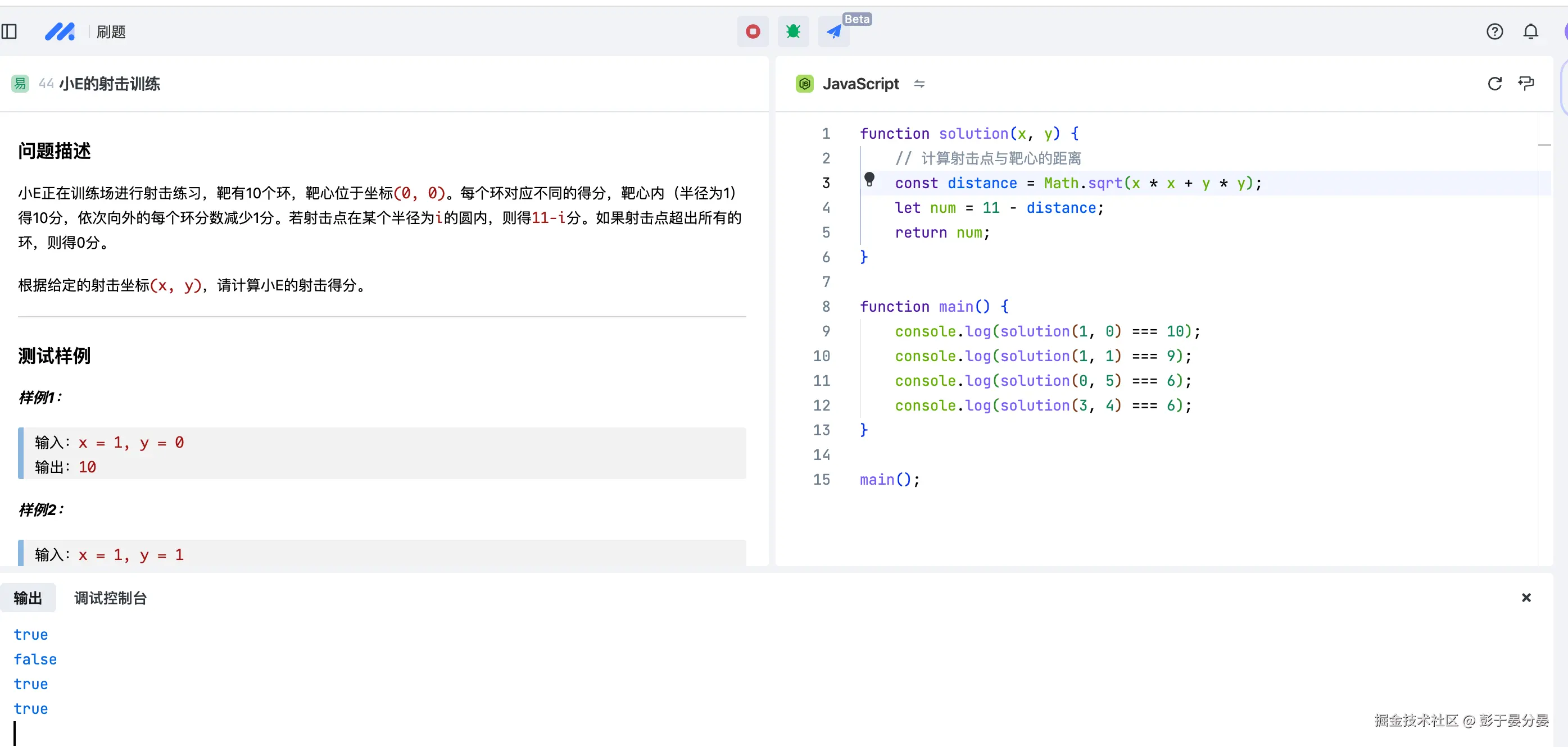View notifications with the bell icon
Screen dimensions: 1568x747
[x=1531, y=31]
